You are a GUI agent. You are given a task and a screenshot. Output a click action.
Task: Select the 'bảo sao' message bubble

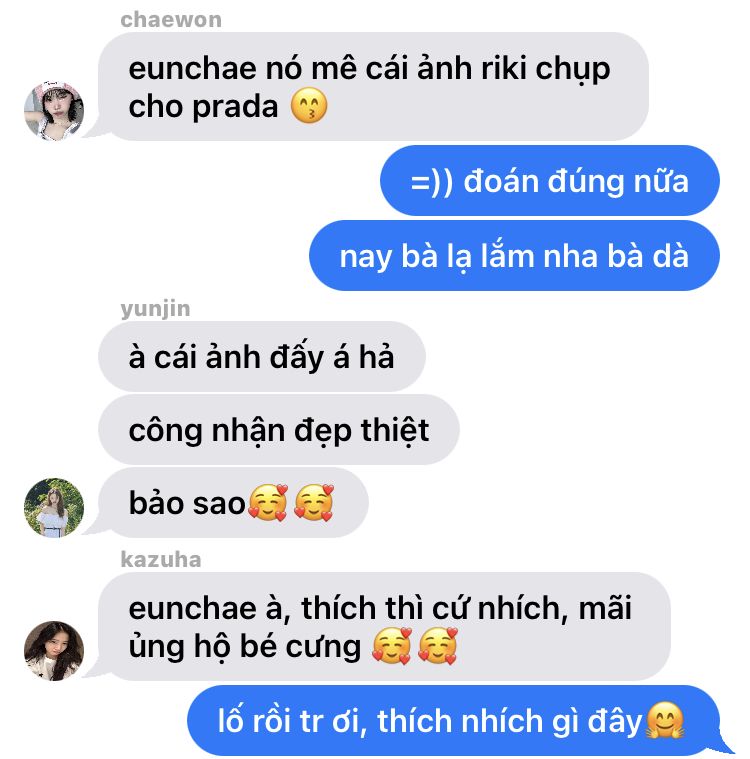tap(233, 502)
